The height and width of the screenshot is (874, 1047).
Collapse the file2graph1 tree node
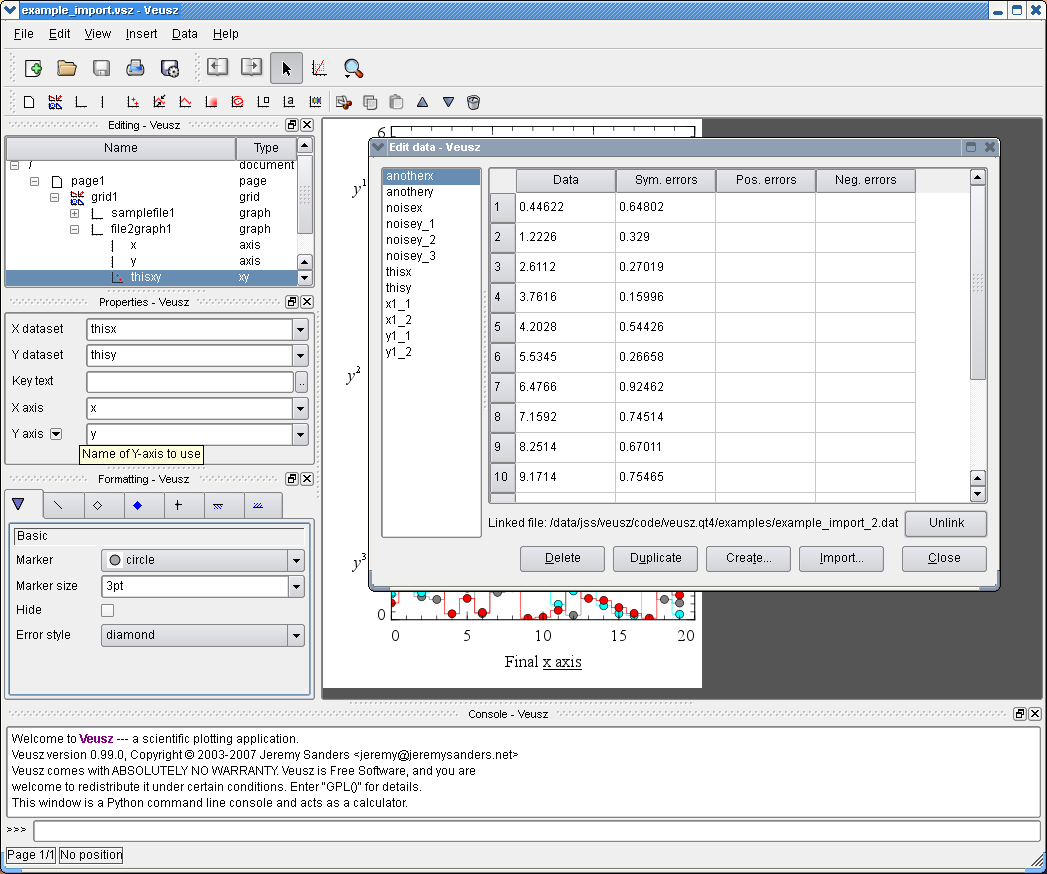pos(75,229)
